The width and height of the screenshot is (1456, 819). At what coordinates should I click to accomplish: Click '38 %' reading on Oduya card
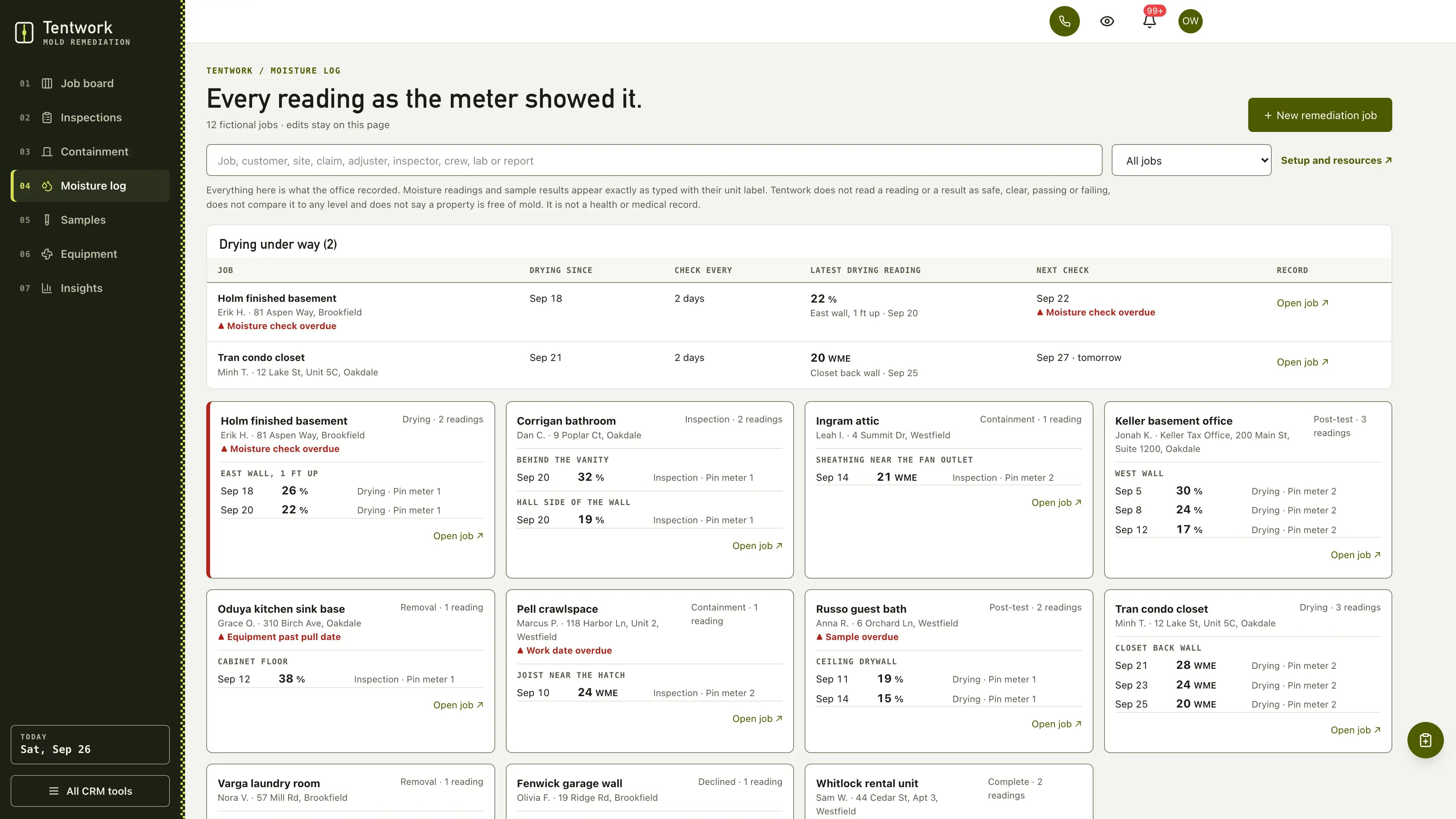click(292, 679)
